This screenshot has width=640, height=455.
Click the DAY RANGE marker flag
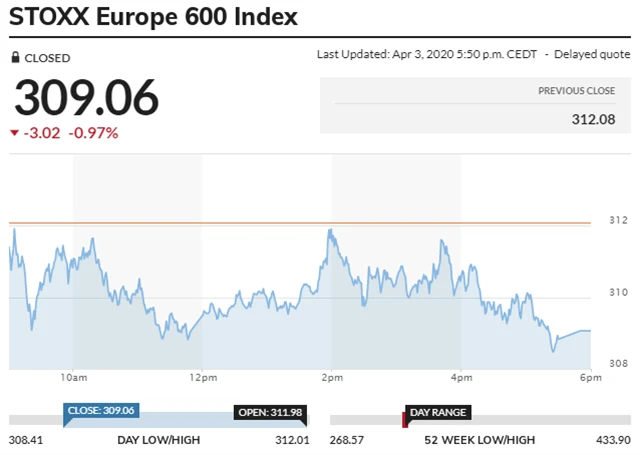coord(439,412)
